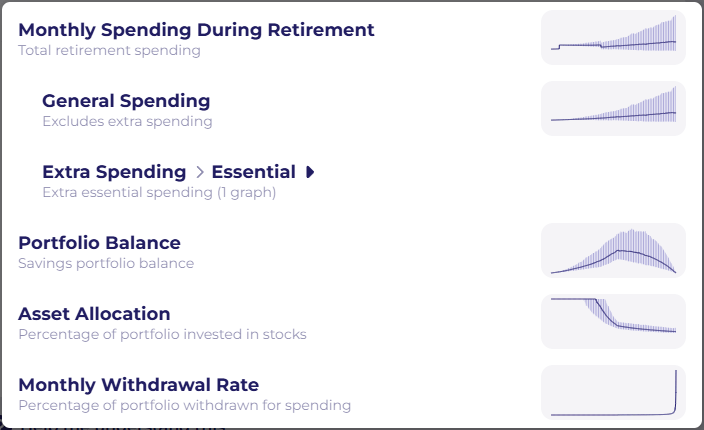Click the Monthly Withdrawal Rate chart thumbnail

tap(613, 392)
